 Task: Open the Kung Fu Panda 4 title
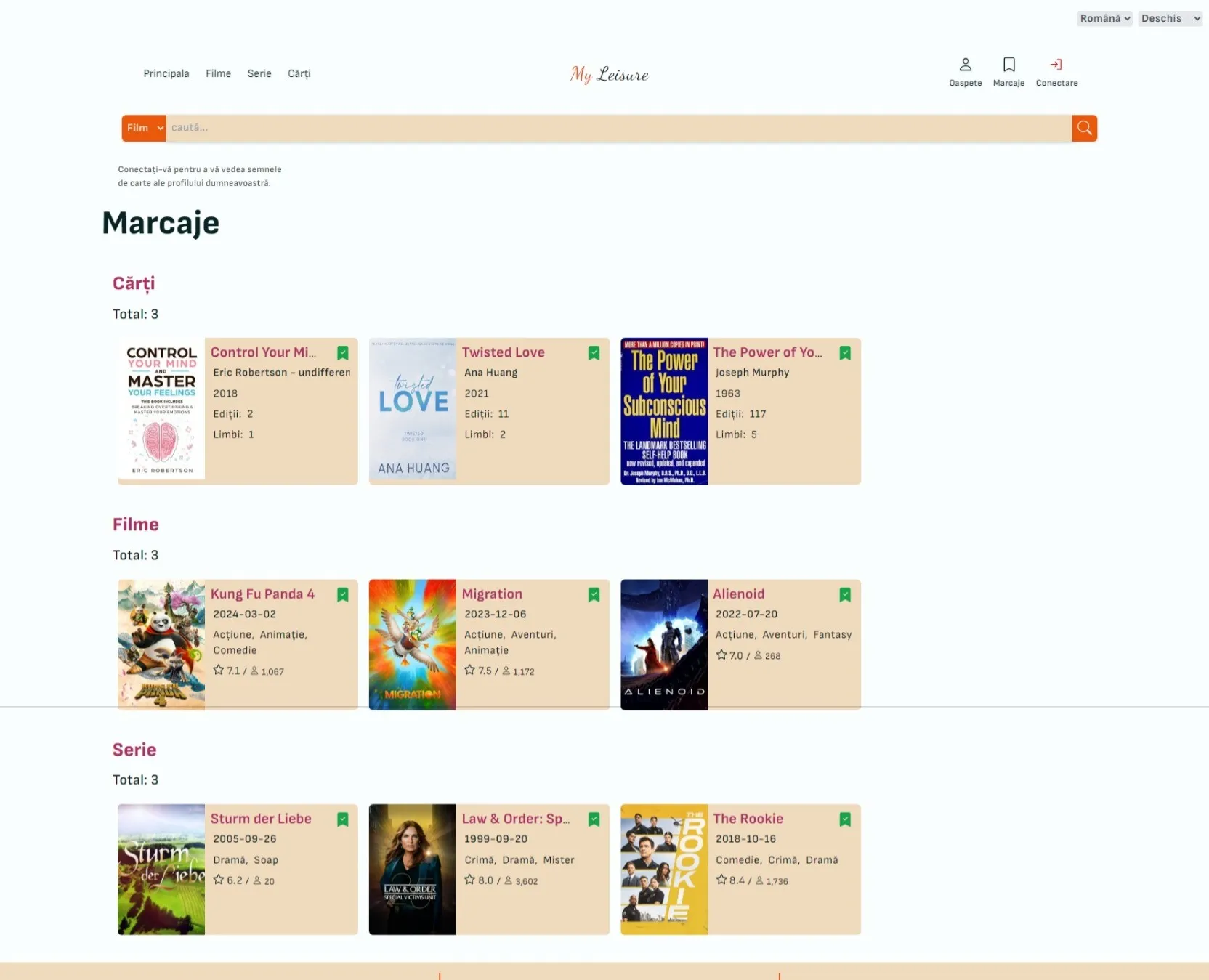(262, 594)
